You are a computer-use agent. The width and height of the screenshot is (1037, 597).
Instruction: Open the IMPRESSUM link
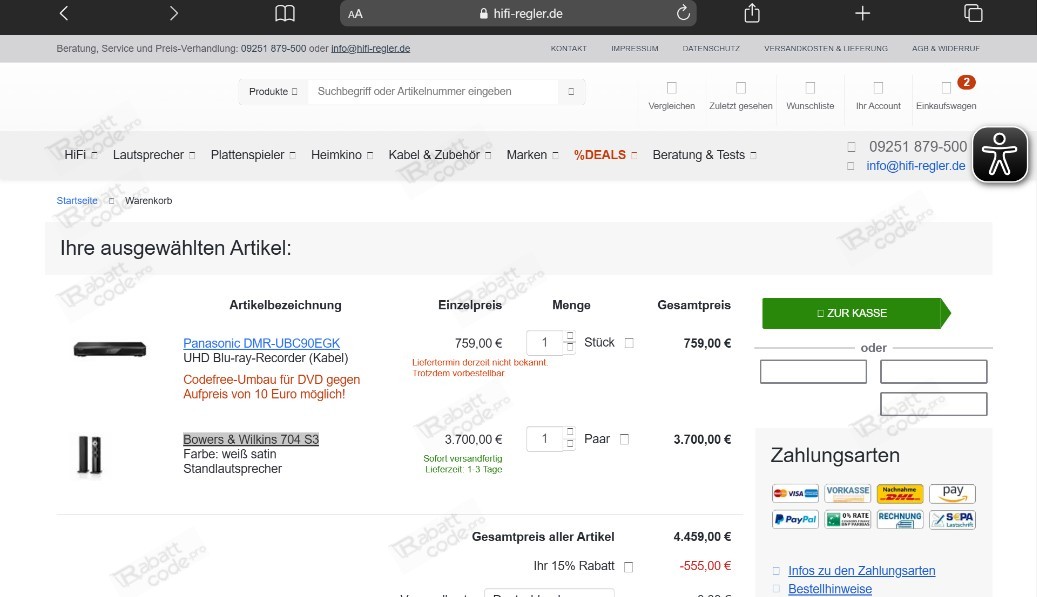(634, 48)
